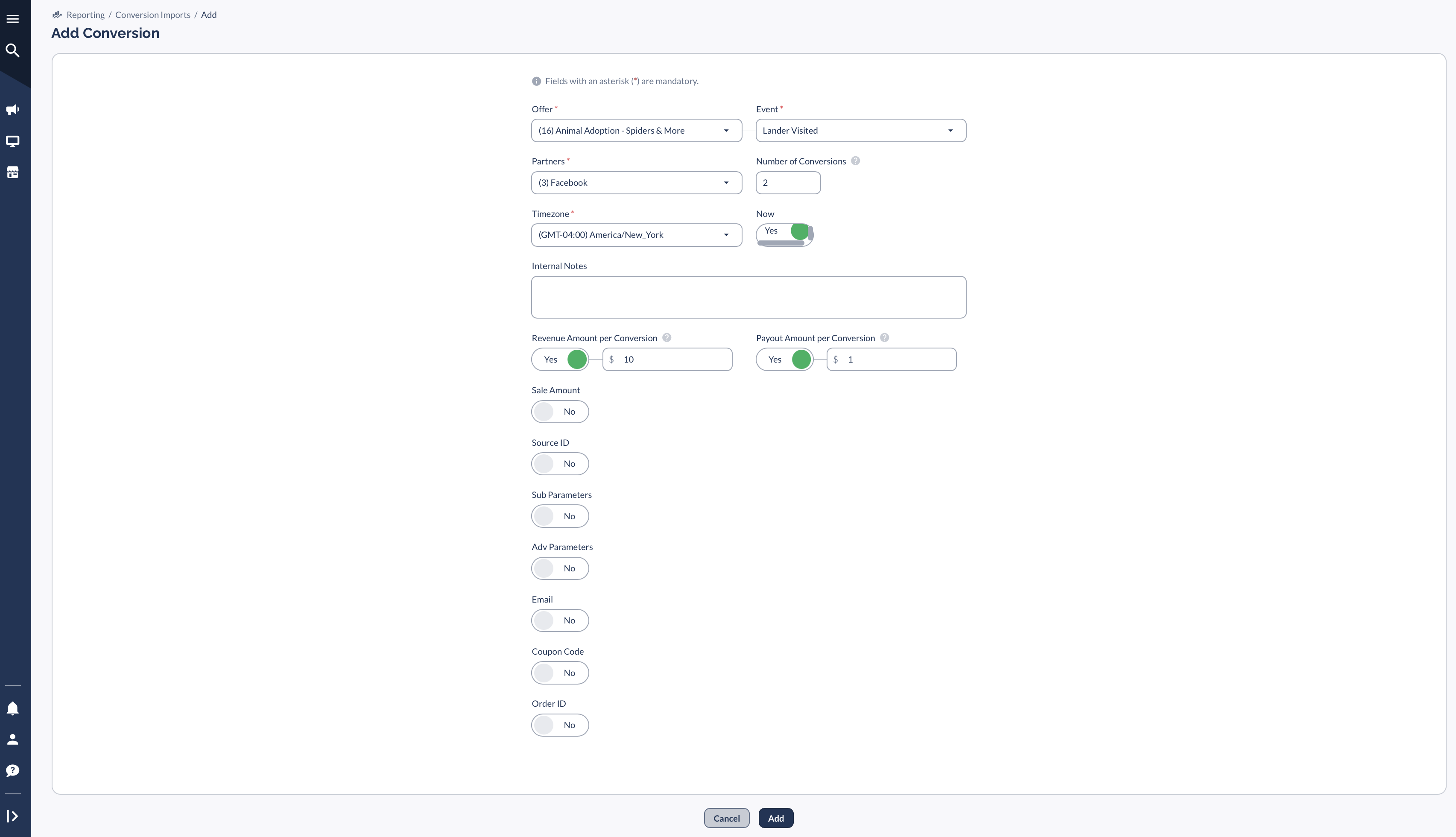The height and width of the screenshot is (837, 1456).
Task: Open the Timezone dropdown
Action: pos(637,235)
